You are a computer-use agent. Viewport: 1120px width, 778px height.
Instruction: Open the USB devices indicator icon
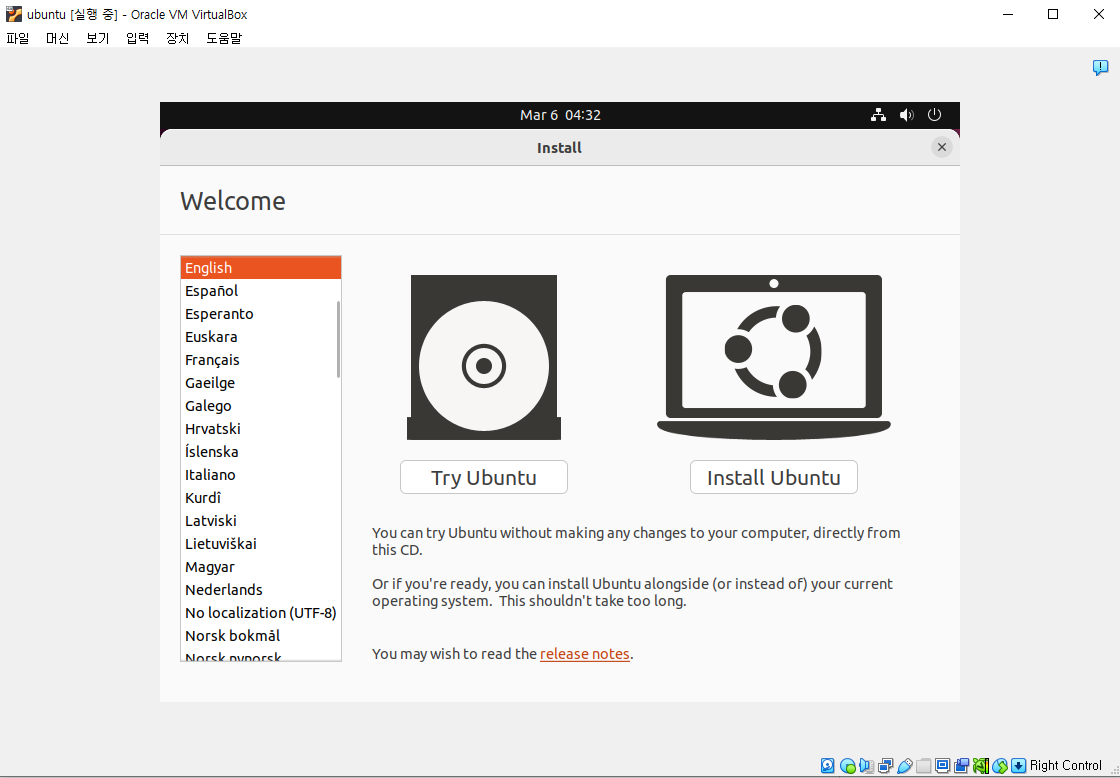click(905, 766)
